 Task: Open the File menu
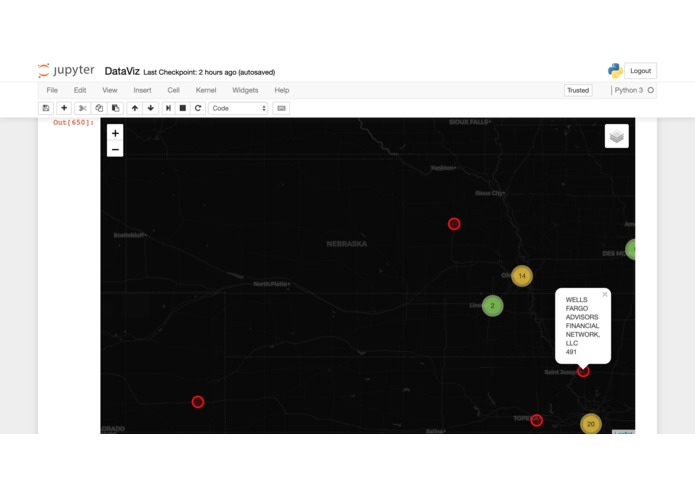pos(52,90)
